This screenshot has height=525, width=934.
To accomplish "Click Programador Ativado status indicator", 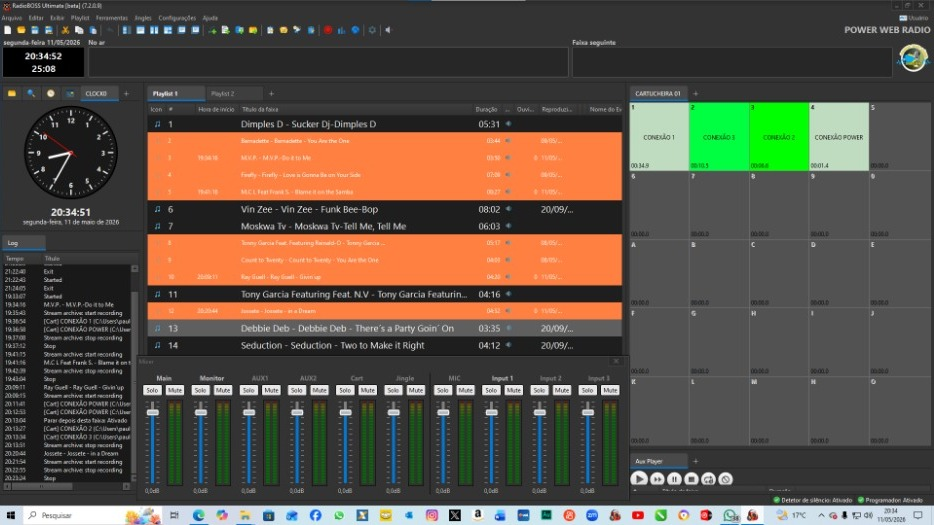I will [890, 500].
